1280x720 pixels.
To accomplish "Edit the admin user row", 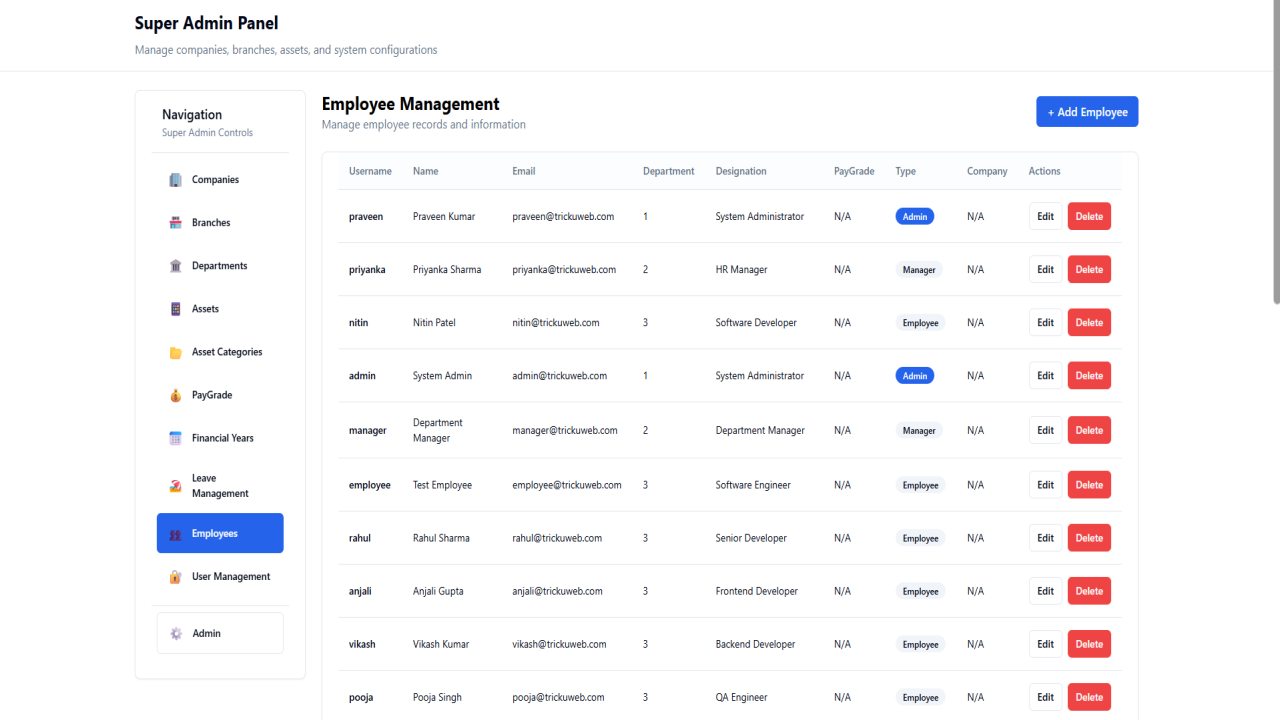I will coord(1045,375).
